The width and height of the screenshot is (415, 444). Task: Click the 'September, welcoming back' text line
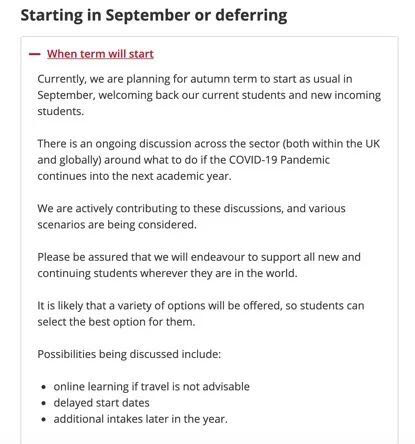click(x=209, y=95)
